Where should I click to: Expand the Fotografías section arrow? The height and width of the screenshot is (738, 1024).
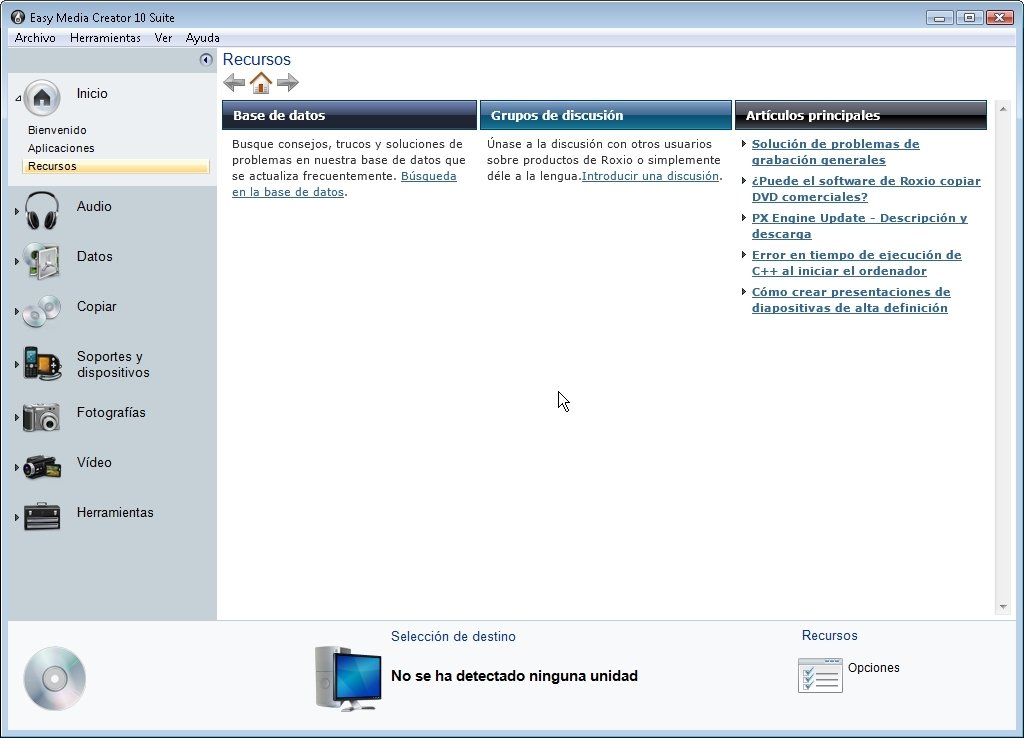16,417
